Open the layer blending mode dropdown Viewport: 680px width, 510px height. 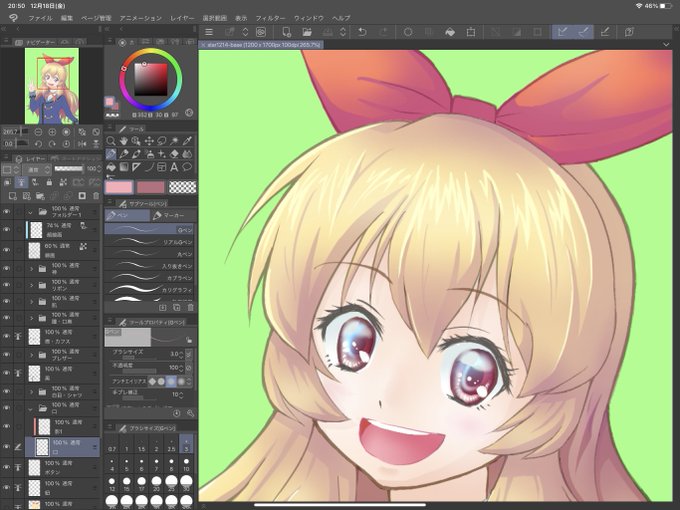click(x=37, y=170)
